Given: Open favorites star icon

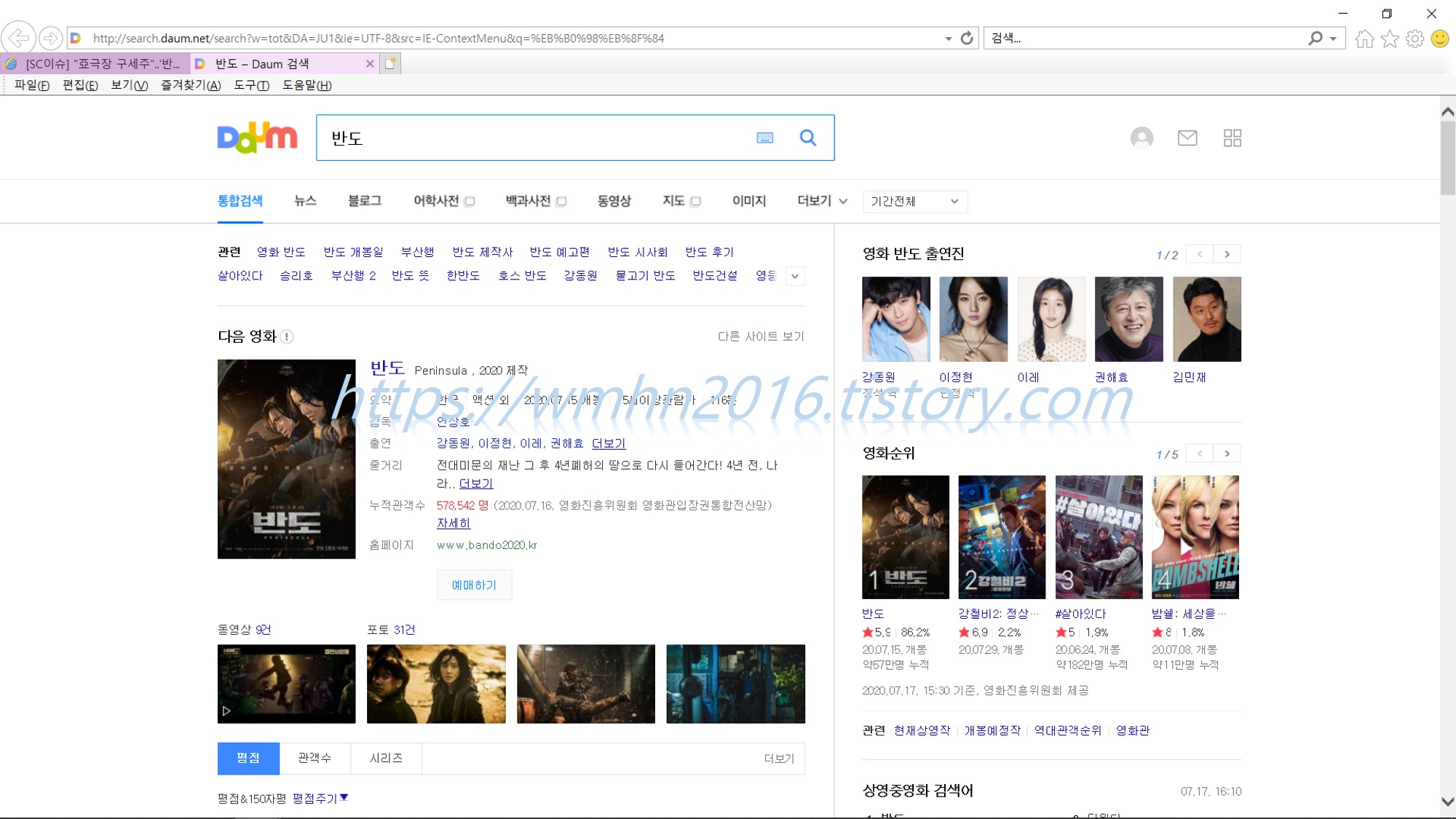Looking at the screenshot, I should [x=1390, y=39].
